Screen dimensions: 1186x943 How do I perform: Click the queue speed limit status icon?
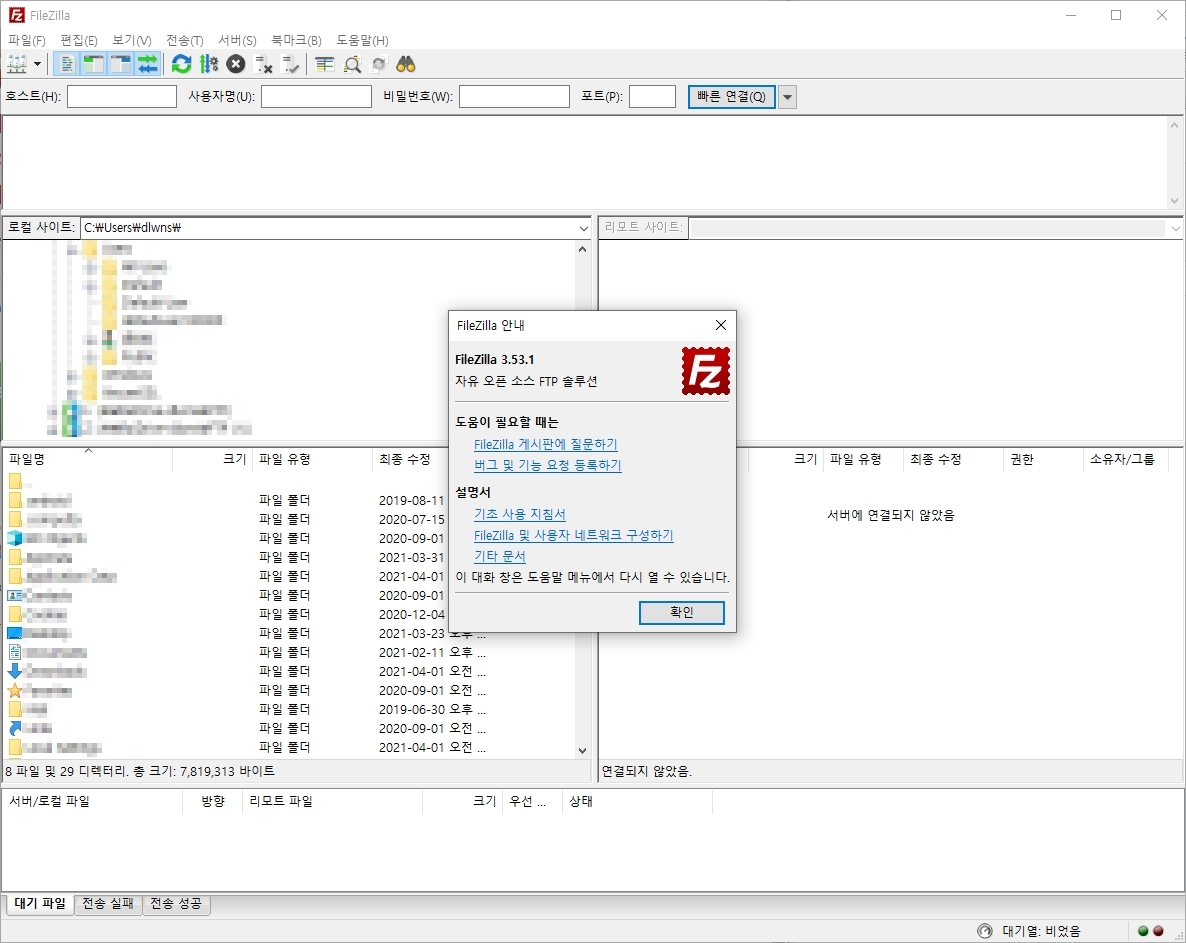[x=985, y=931]
